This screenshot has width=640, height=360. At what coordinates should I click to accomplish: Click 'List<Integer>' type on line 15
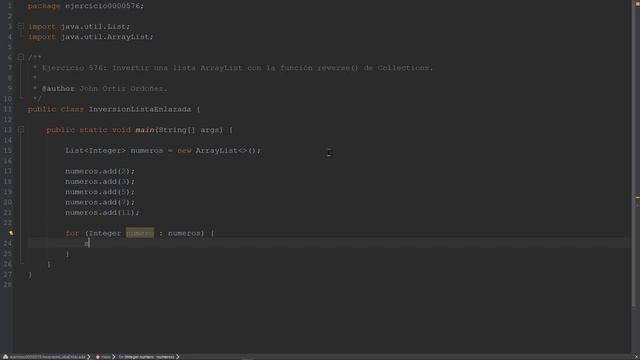(96, 151)
